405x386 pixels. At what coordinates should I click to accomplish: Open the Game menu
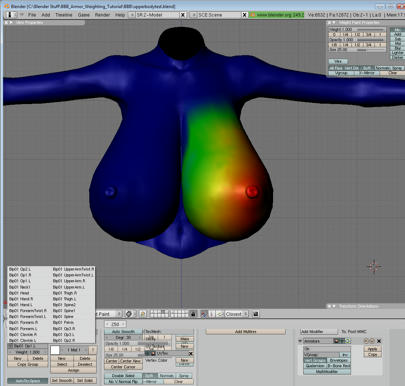(x=84, y=15)
